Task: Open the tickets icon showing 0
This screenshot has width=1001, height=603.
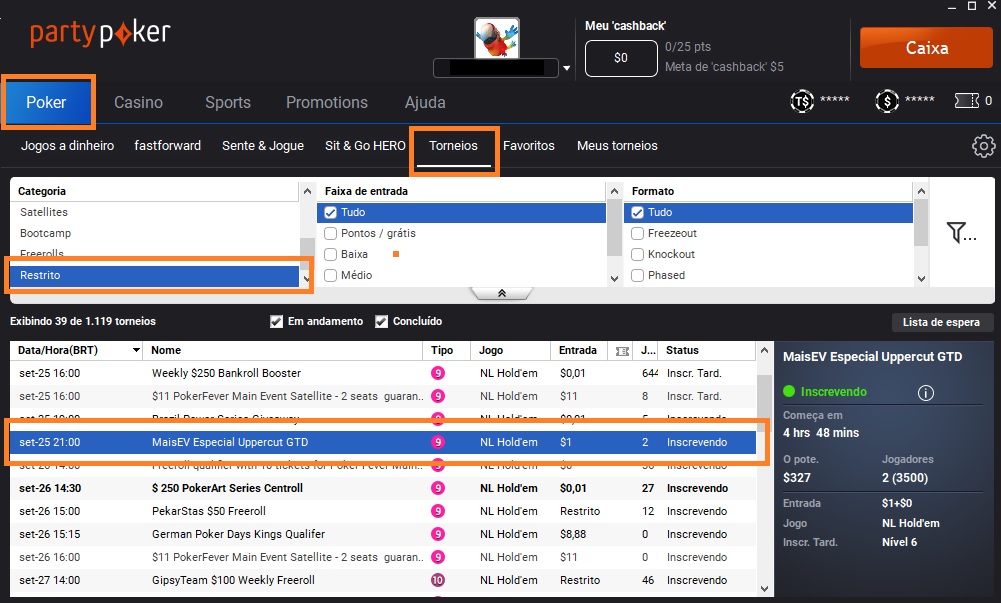Action: [x=967, y=100]
